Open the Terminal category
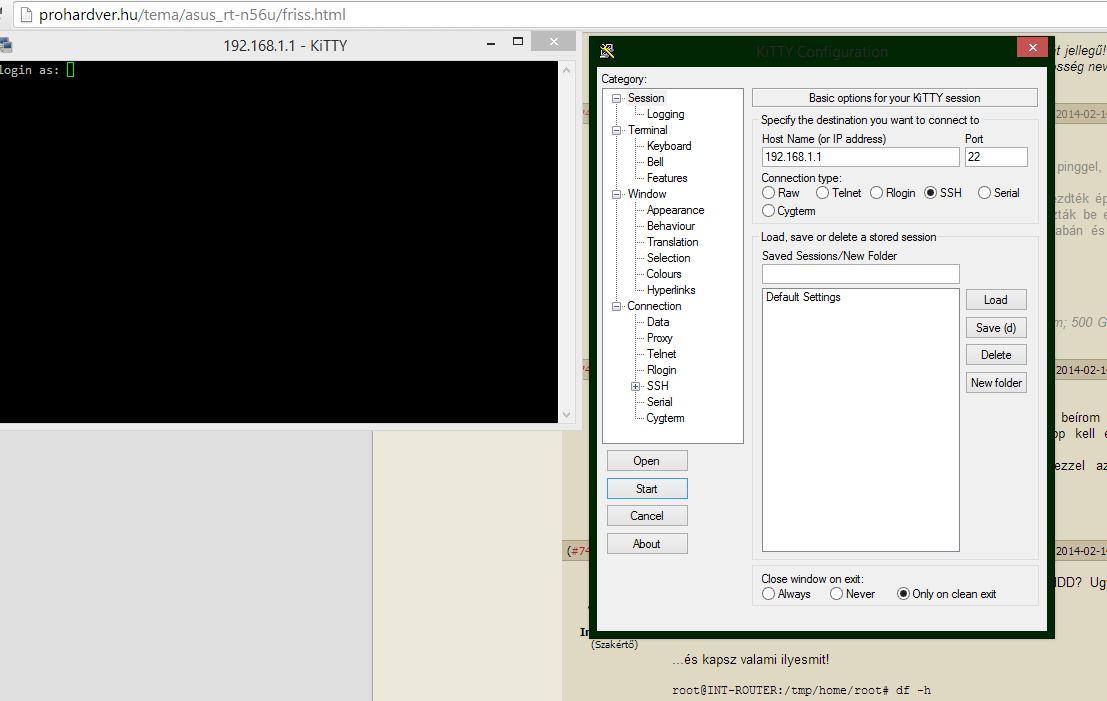 [647, 130]
